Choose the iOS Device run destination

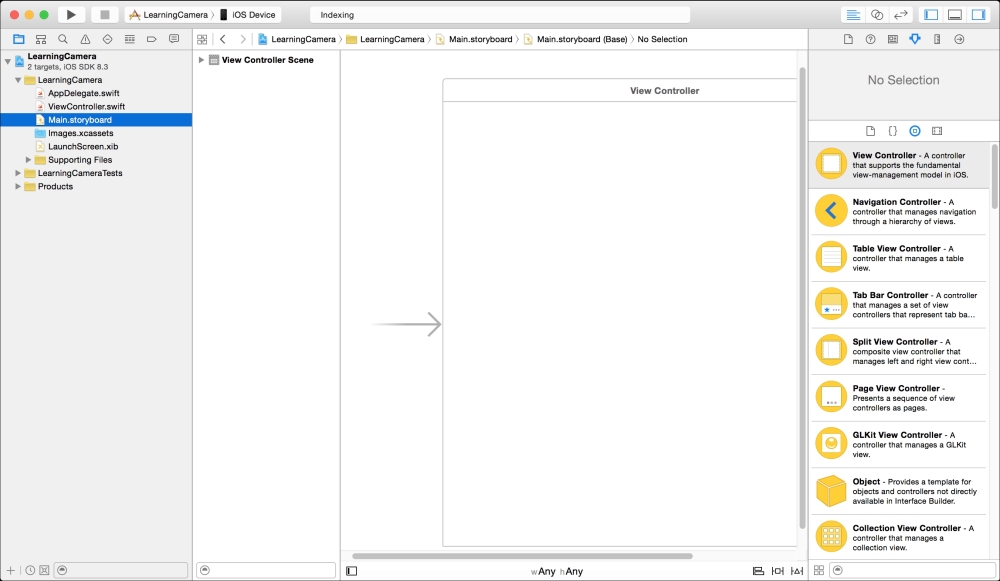pos(248,15)
